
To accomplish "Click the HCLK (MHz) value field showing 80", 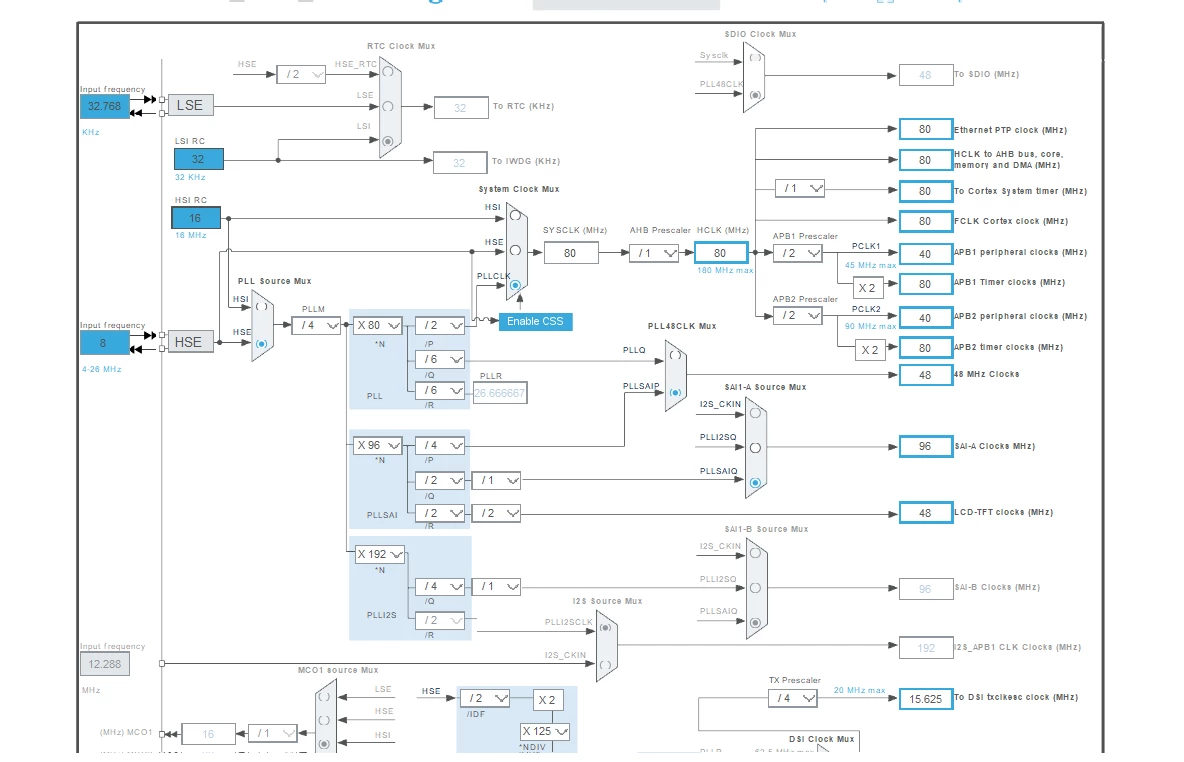I will point(720,253).
